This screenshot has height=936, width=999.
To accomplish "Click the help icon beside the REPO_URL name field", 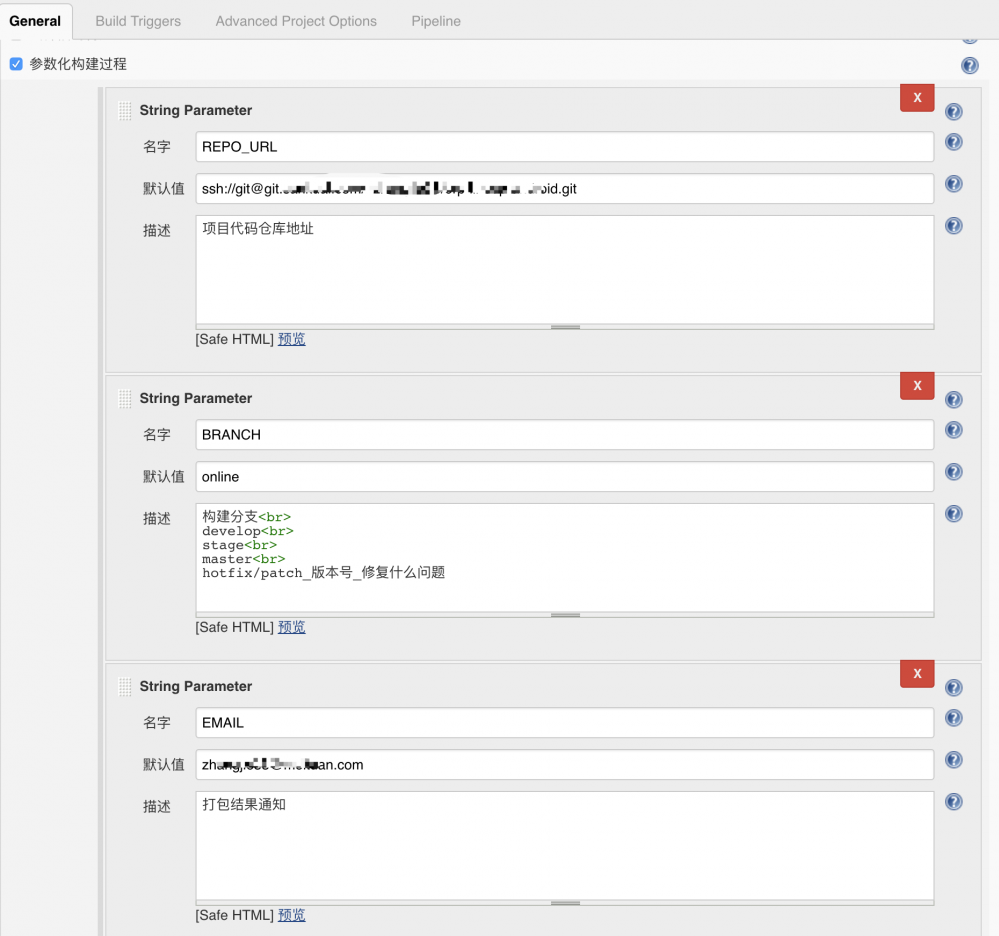I will click(953, 142).
